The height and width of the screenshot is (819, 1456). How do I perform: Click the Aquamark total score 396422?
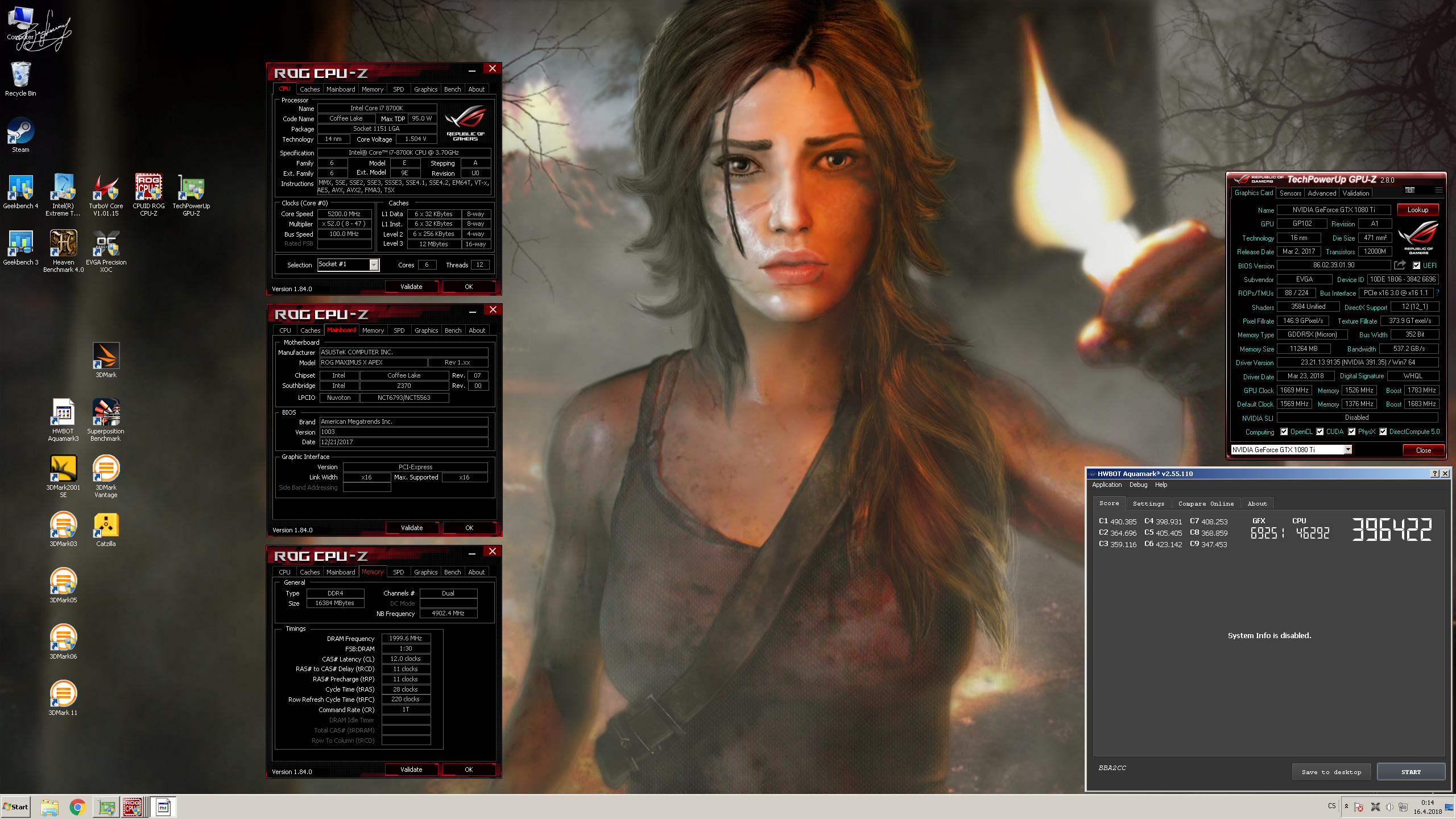click(1391, 530)
